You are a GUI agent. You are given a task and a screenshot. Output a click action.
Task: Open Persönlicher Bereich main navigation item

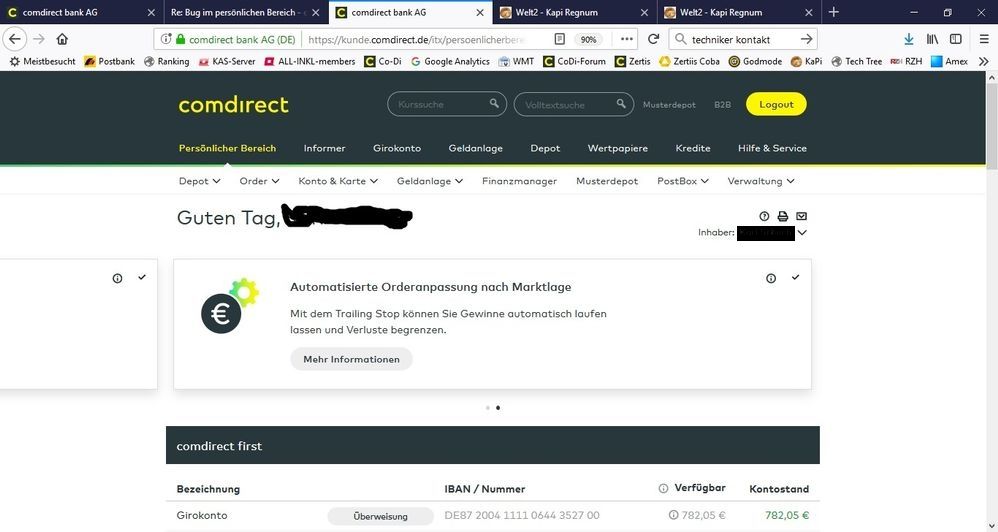(x=227, y=148)
